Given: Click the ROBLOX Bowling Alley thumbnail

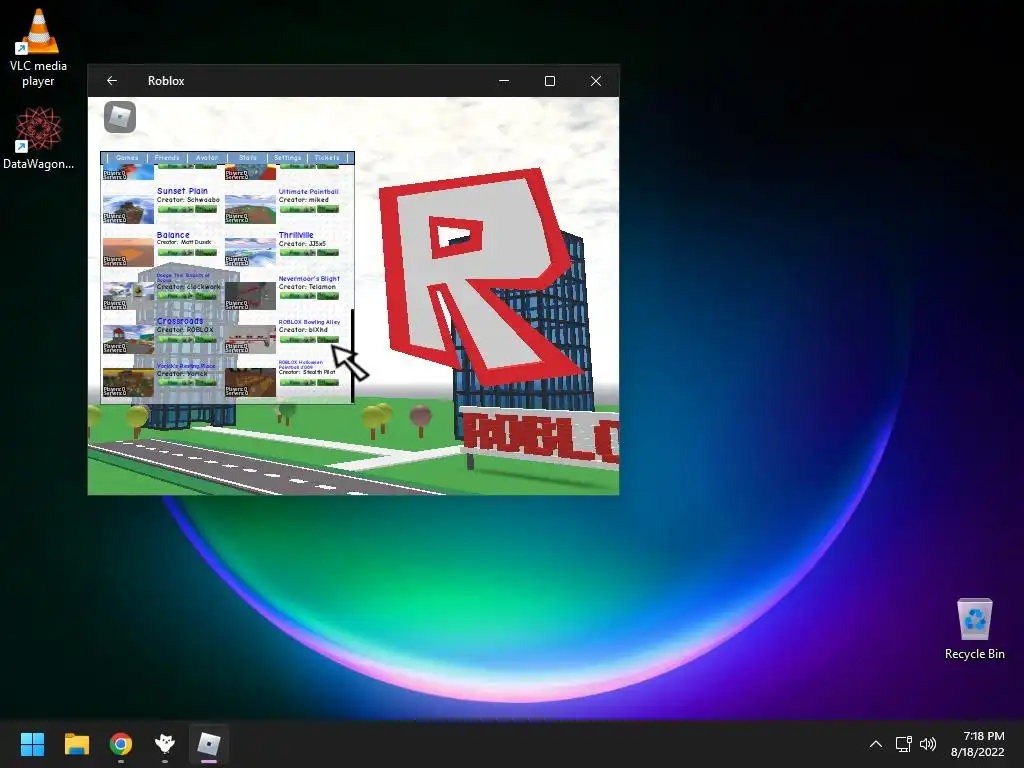Looking at the screenshot, I should pyautogui.click(x=250, y=339).
